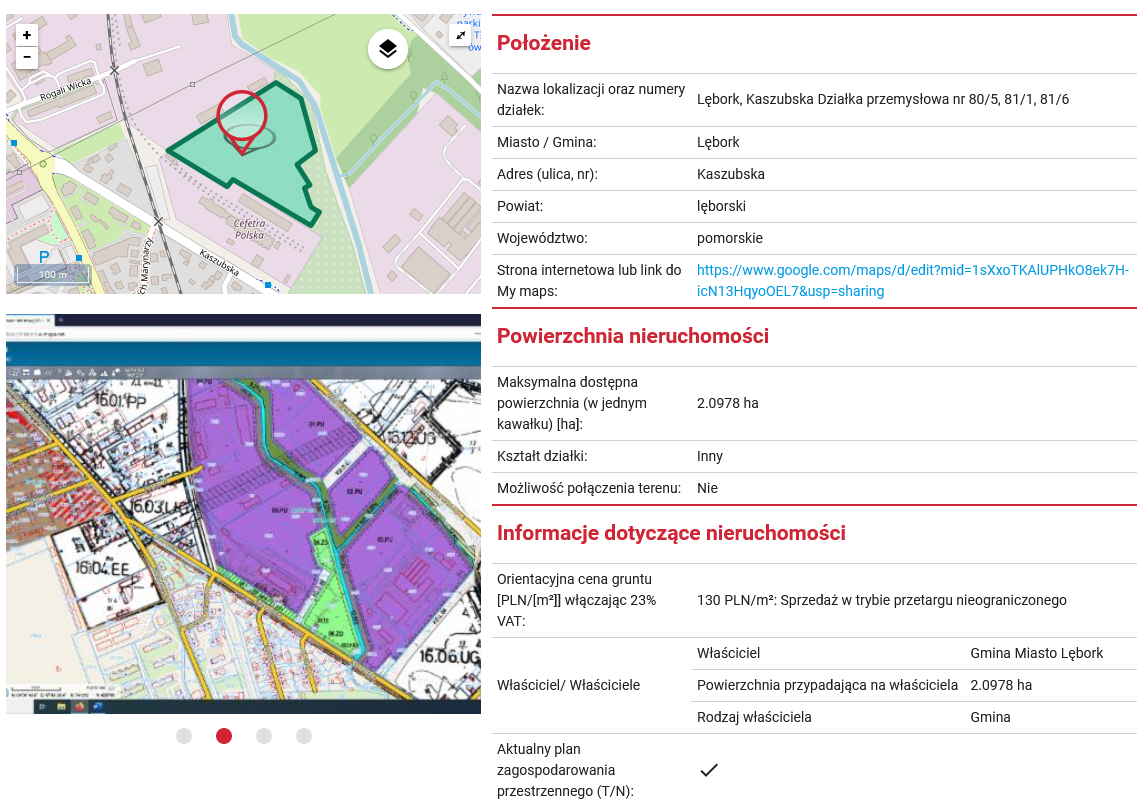Screen dimensions: 1145x807
Task: Zoom in on the map
Action: click(27, 35)
